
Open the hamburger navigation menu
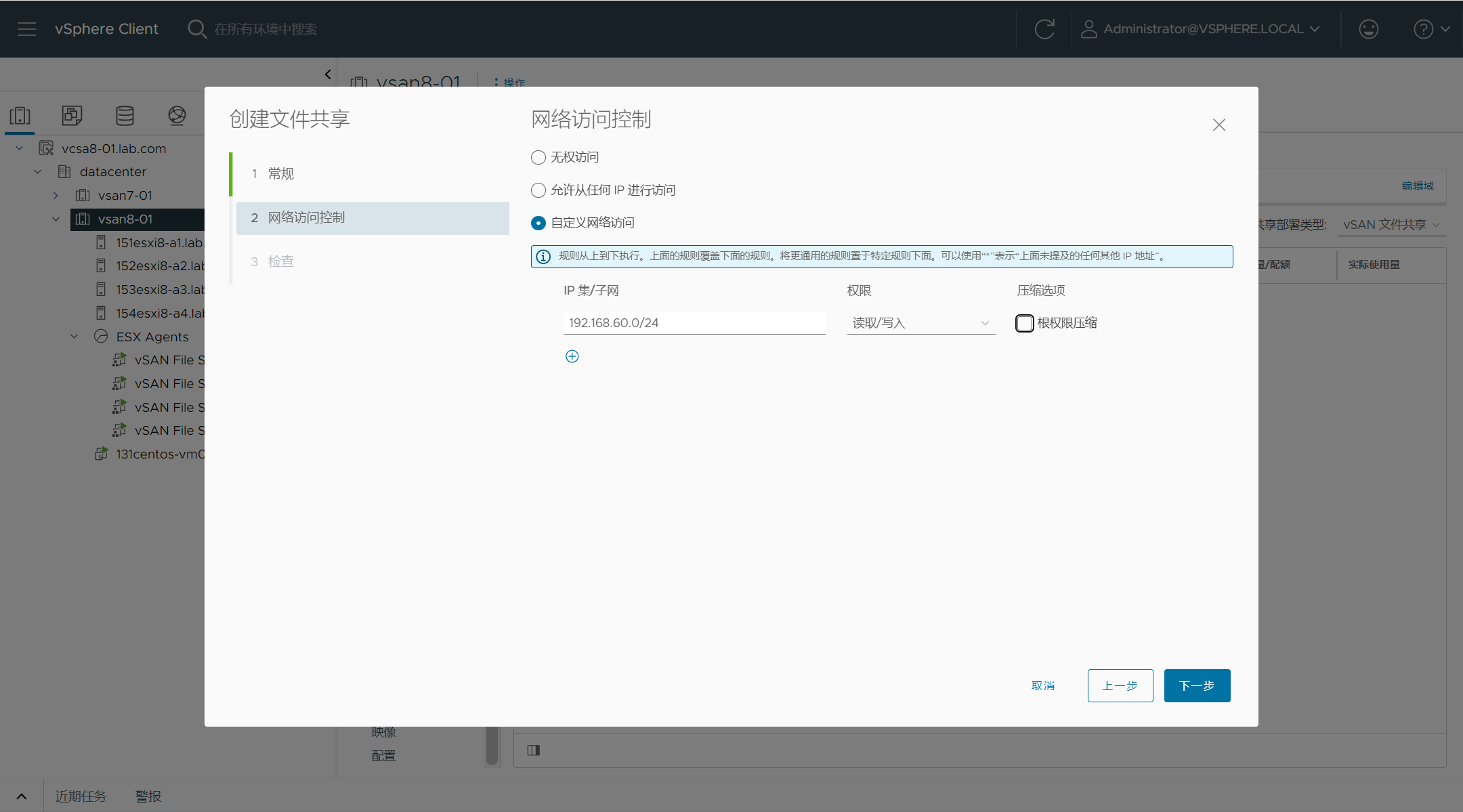coord(27,29)
